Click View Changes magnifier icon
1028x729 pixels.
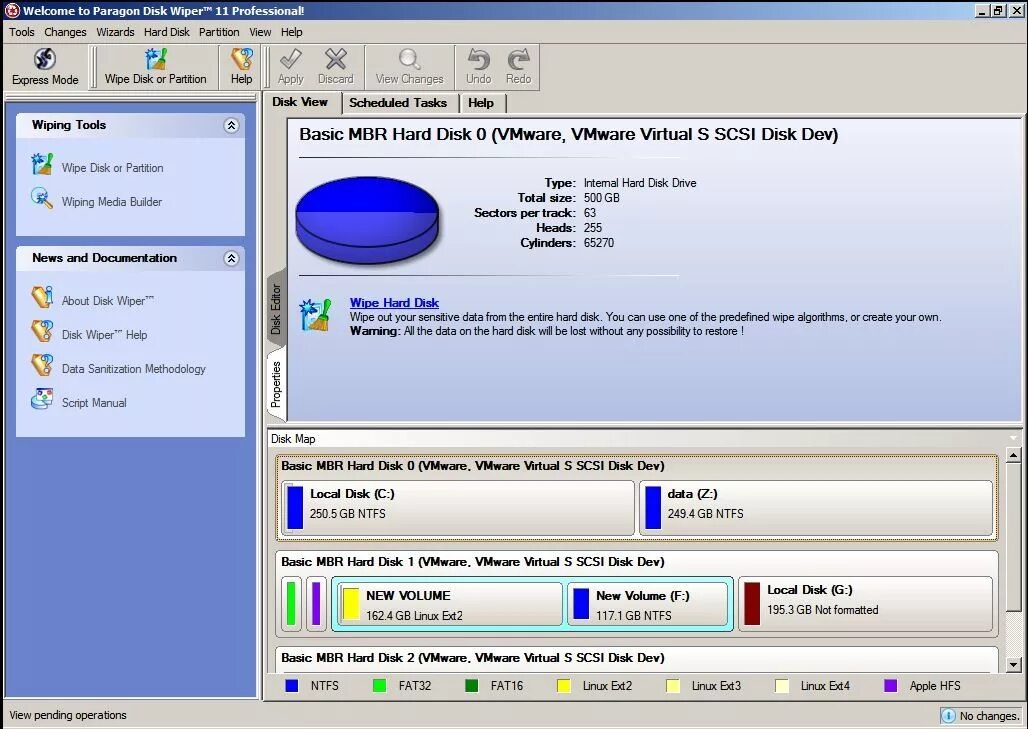click(x=409, y=60)
